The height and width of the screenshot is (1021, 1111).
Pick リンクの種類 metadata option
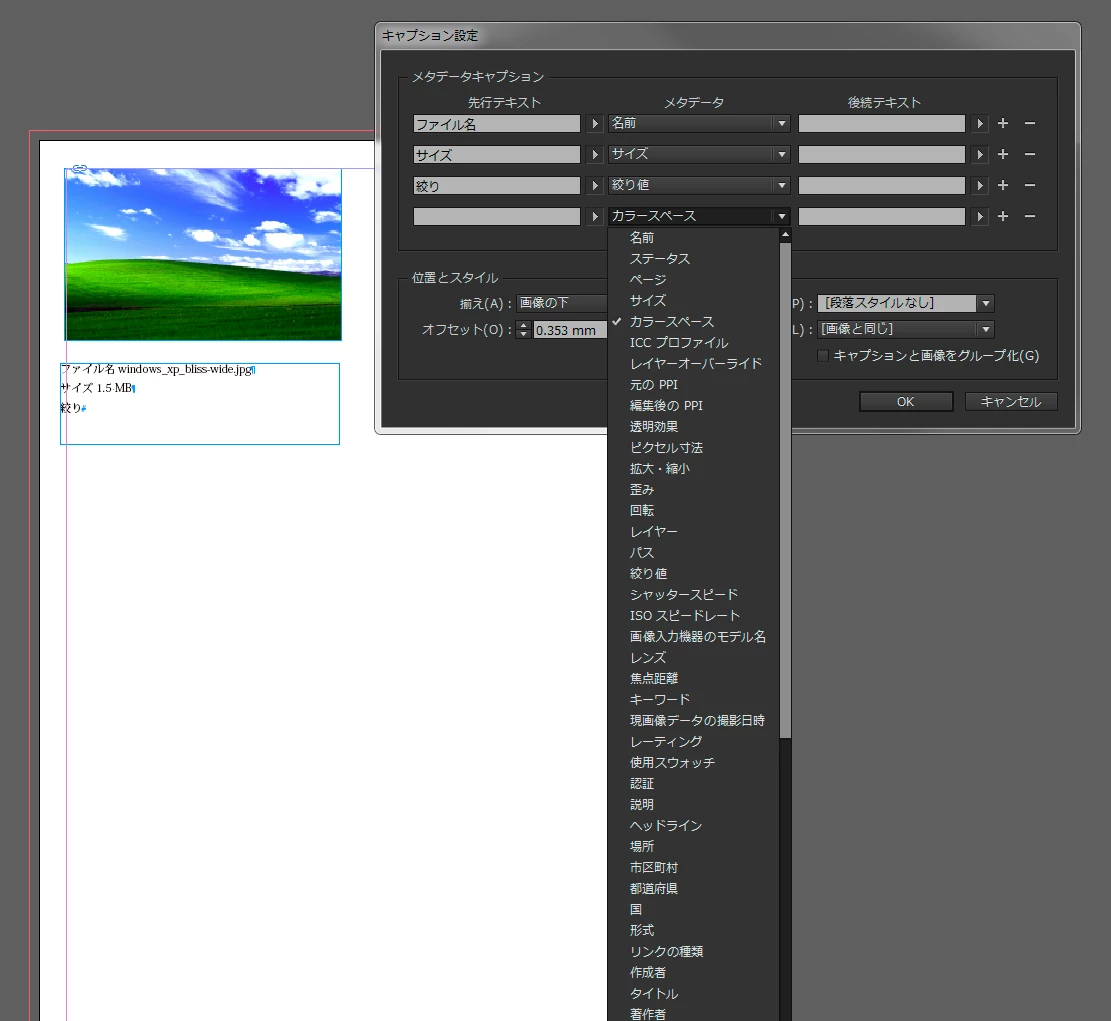click(666, 952)
